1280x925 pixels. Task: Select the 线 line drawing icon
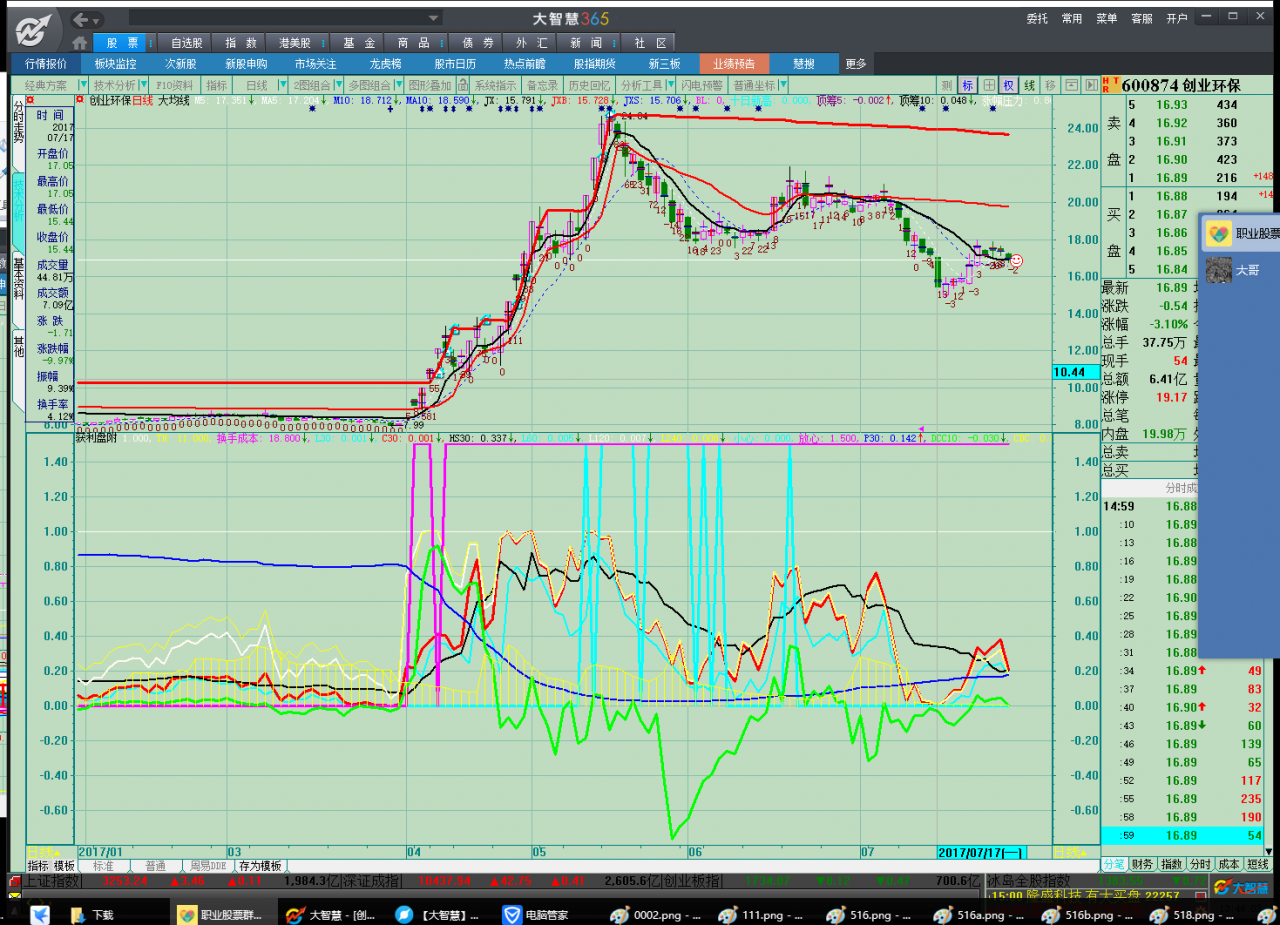[x=1030, y=85]
